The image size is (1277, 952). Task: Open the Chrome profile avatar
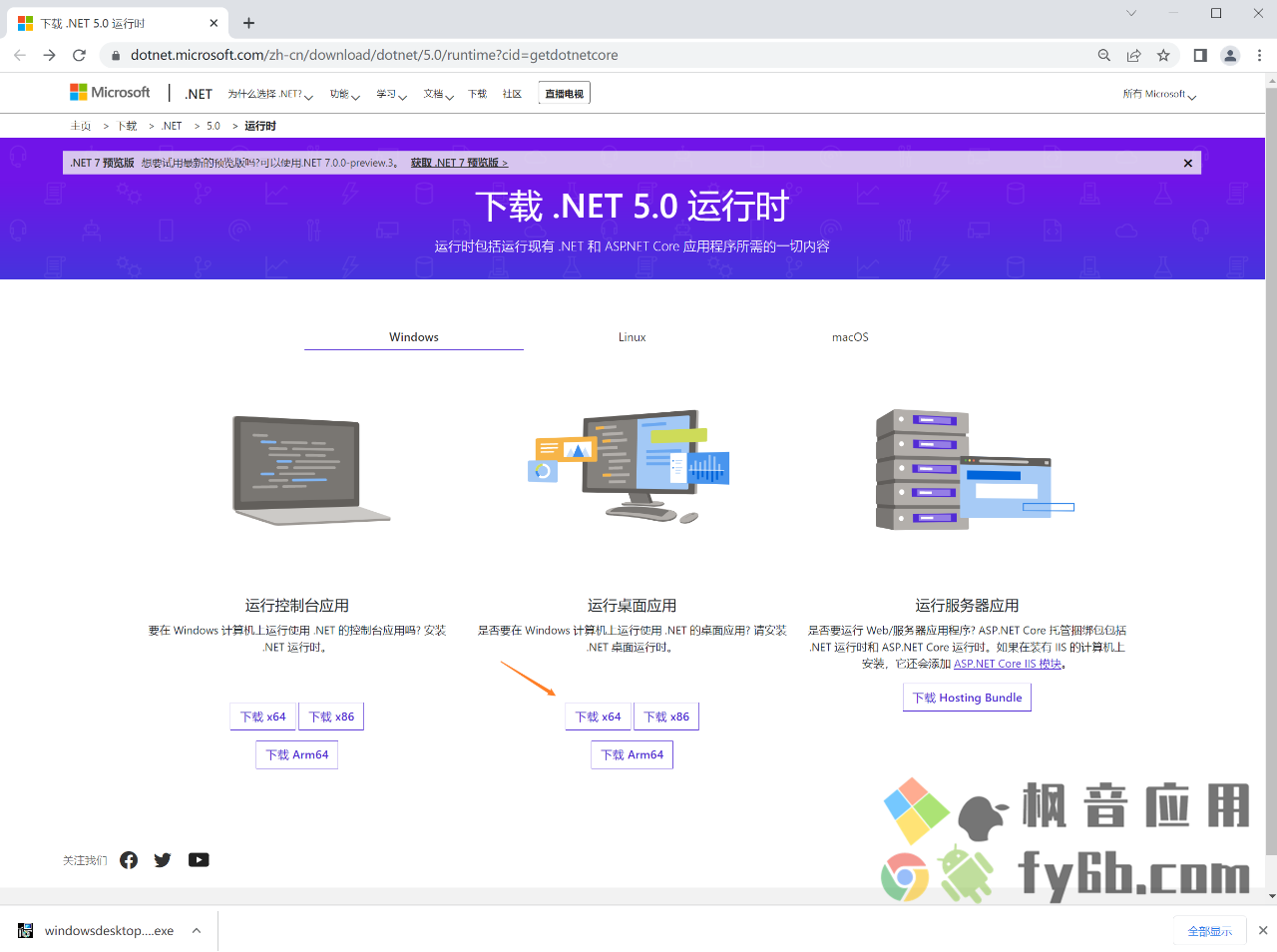[x=1230, y=55]
